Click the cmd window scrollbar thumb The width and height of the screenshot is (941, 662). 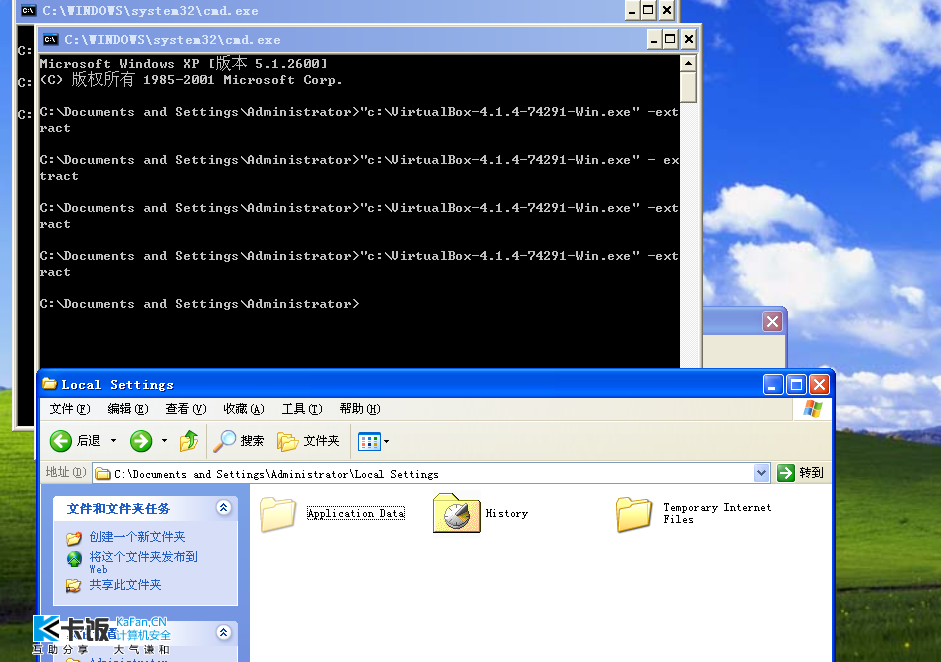(688, 88)
